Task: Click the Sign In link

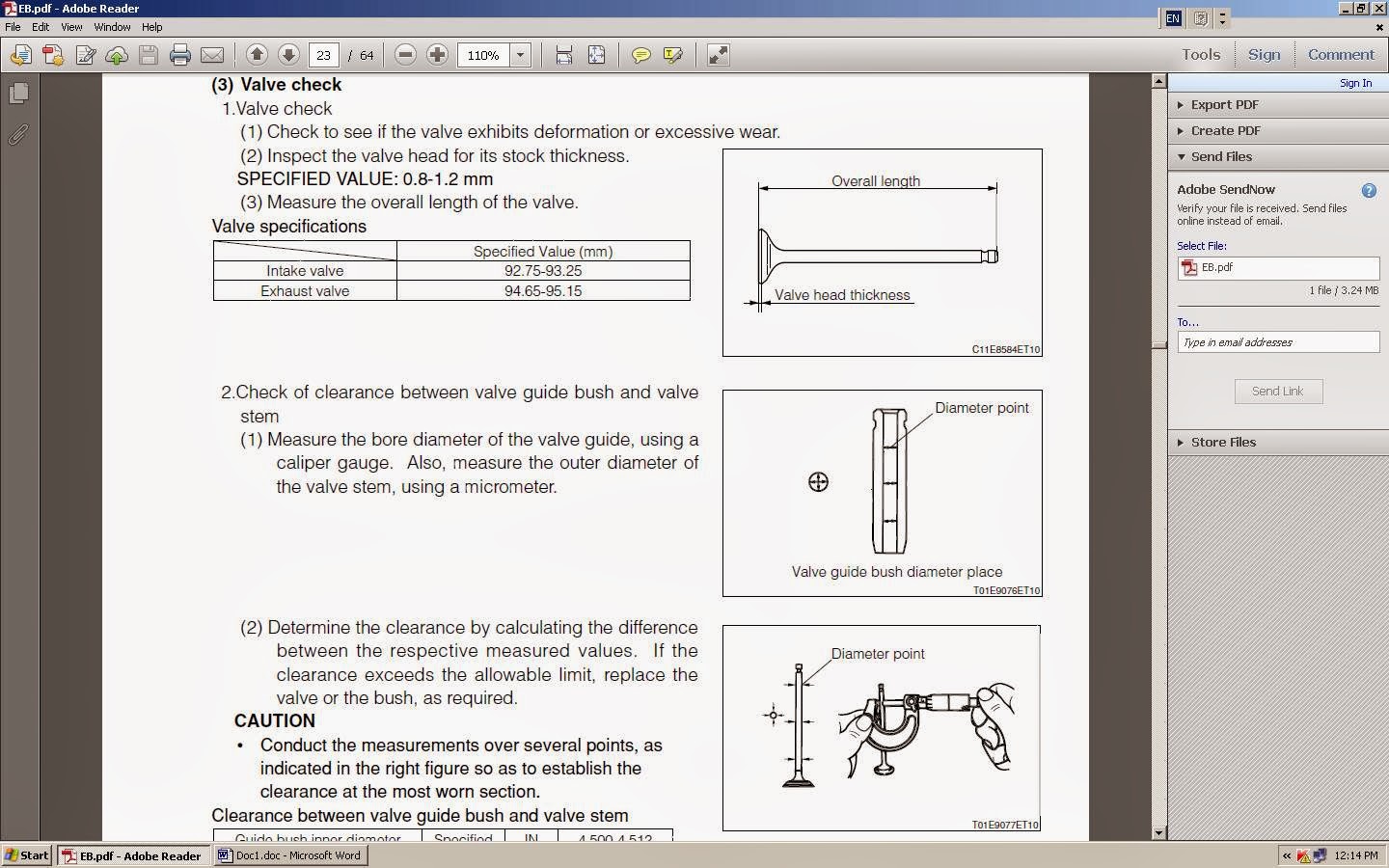Action: tap(1355, 83)
